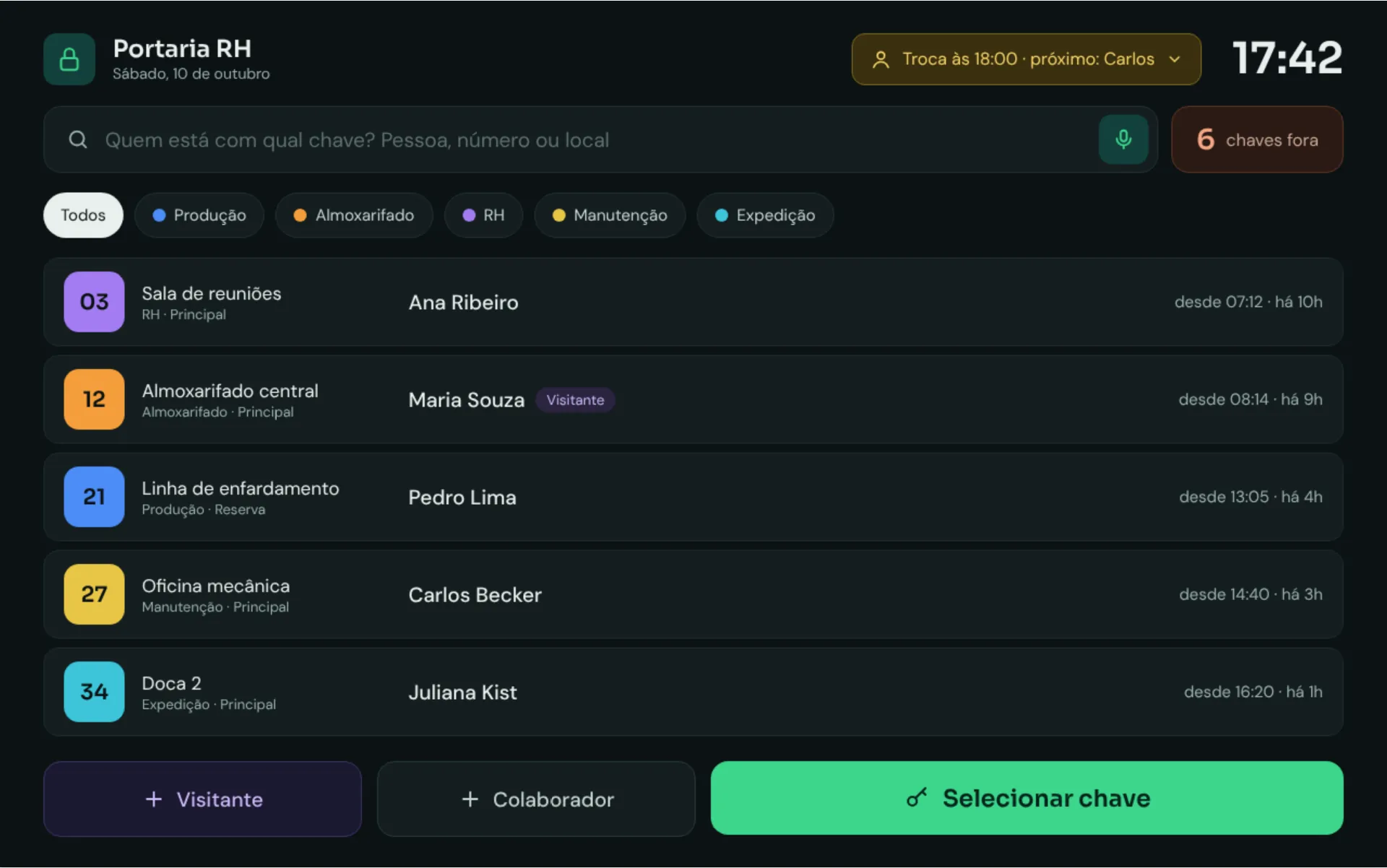
Task: Add a new Visitante
Action: [202, 799]
